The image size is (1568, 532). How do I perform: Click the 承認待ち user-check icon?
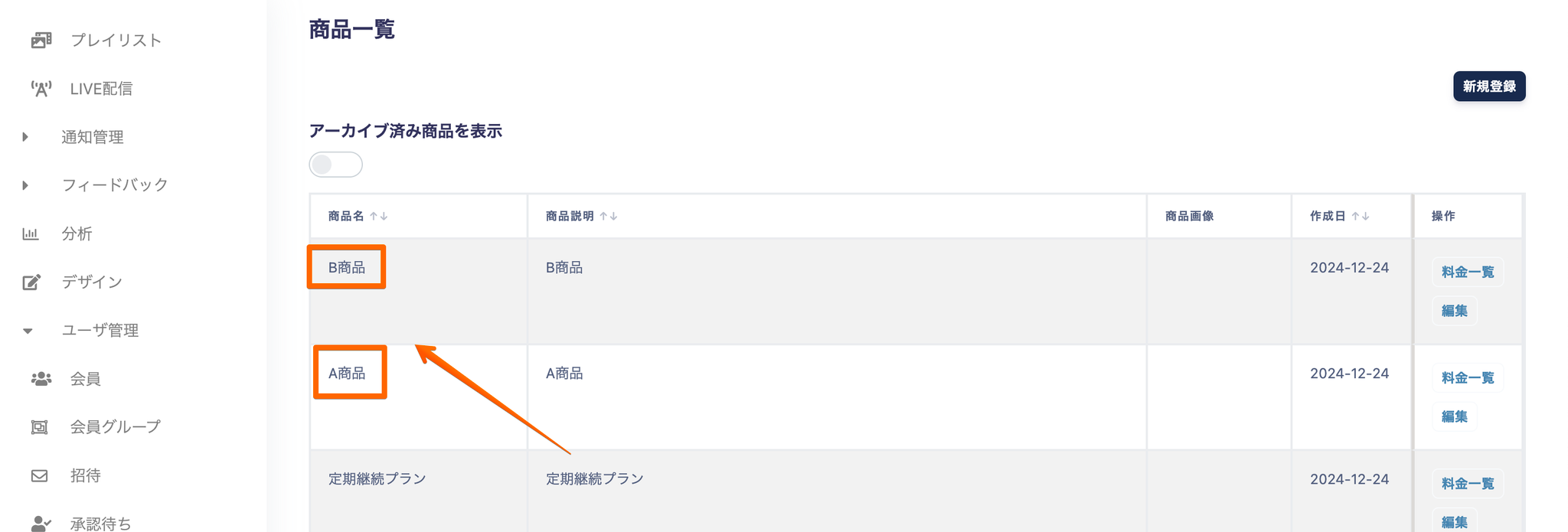pyautogui.click(x=41, y=524)
